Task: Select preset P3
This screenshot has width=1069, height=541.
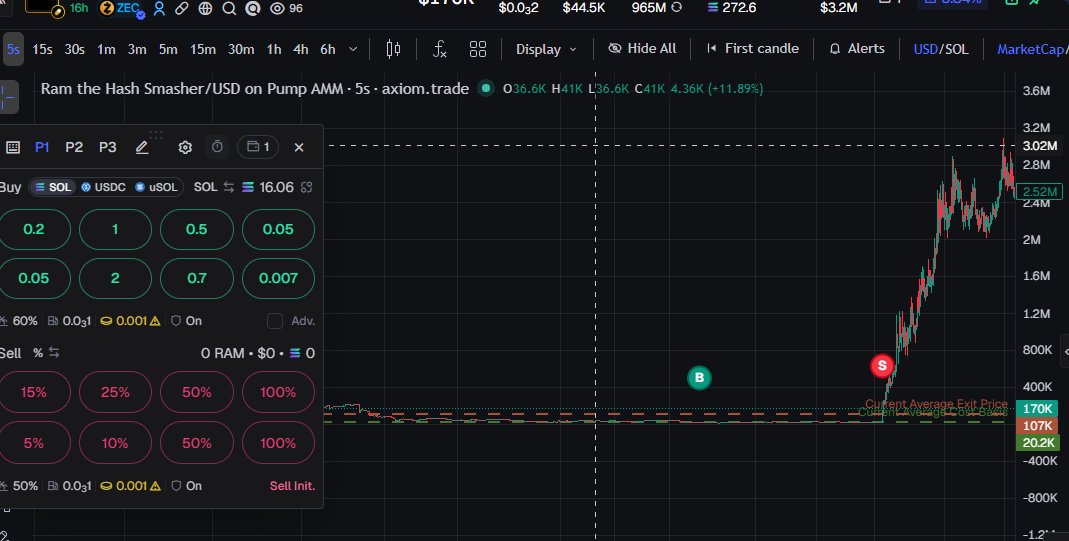Action: 108,147
